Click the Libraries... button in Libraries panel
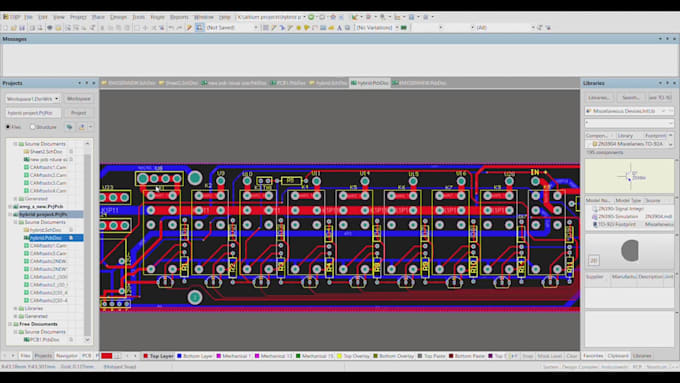The image size is (680, 383). 599,98
